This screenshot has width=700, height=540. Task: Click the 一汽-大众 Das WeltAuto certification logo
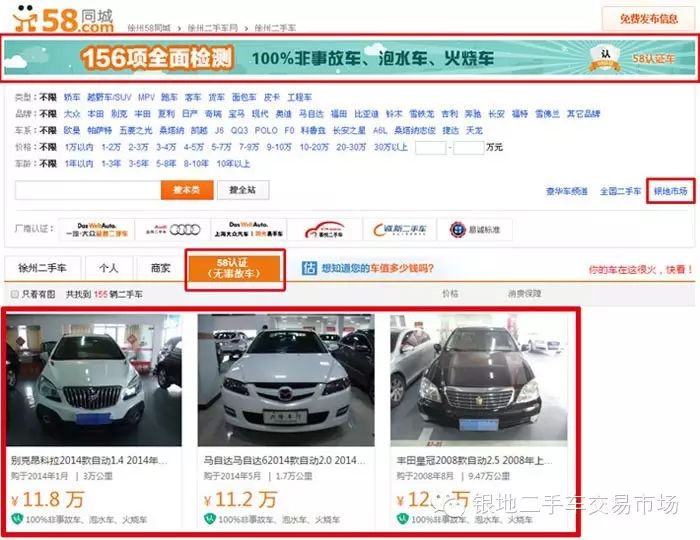(x=97, y=230)
